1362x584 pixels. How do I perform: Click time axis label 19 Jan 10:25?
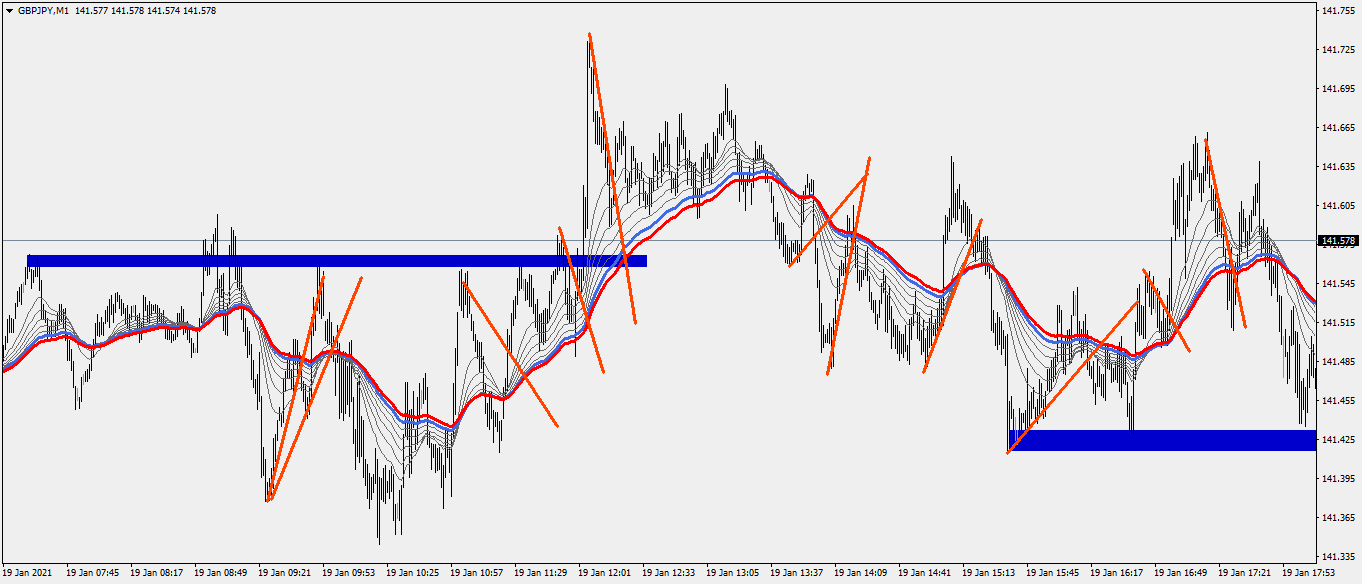click(413, 573)
